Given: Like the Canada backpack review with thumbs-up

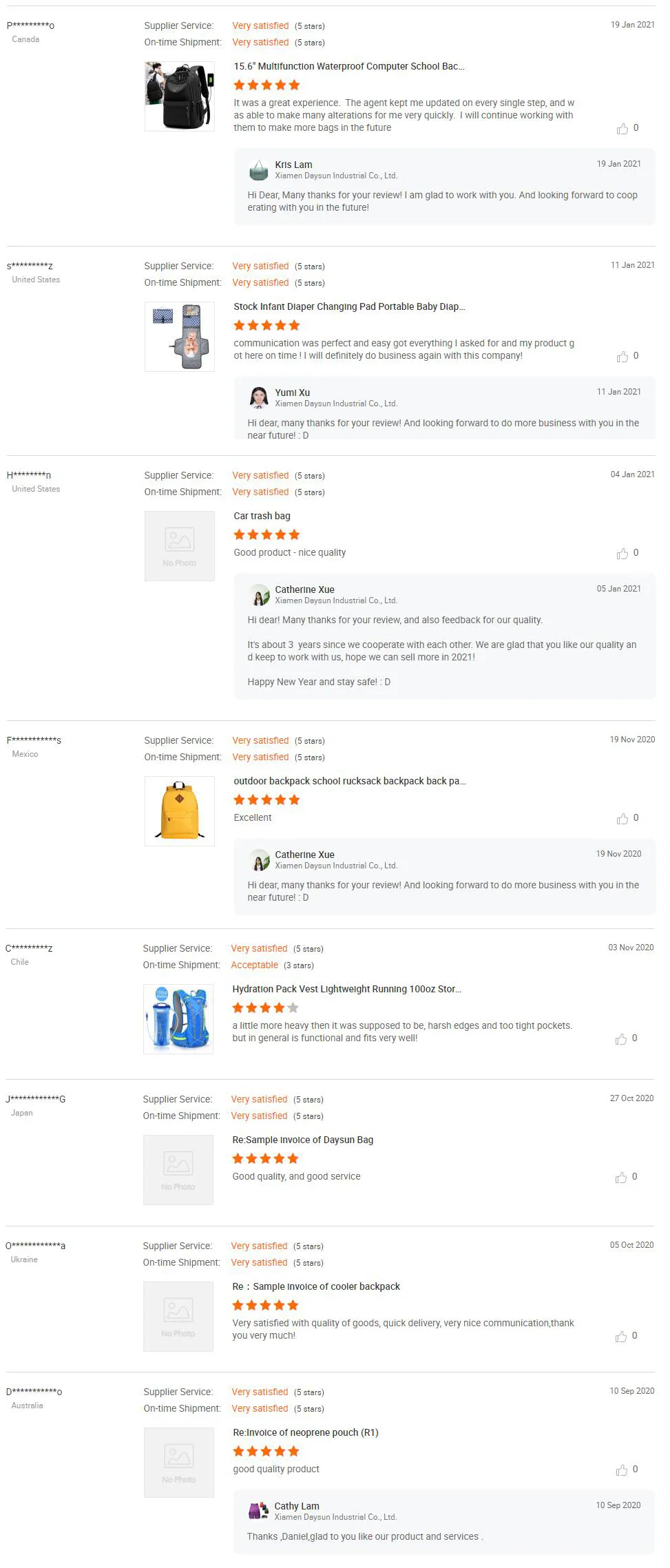Looking at the screenshot, I should (622, 129).
